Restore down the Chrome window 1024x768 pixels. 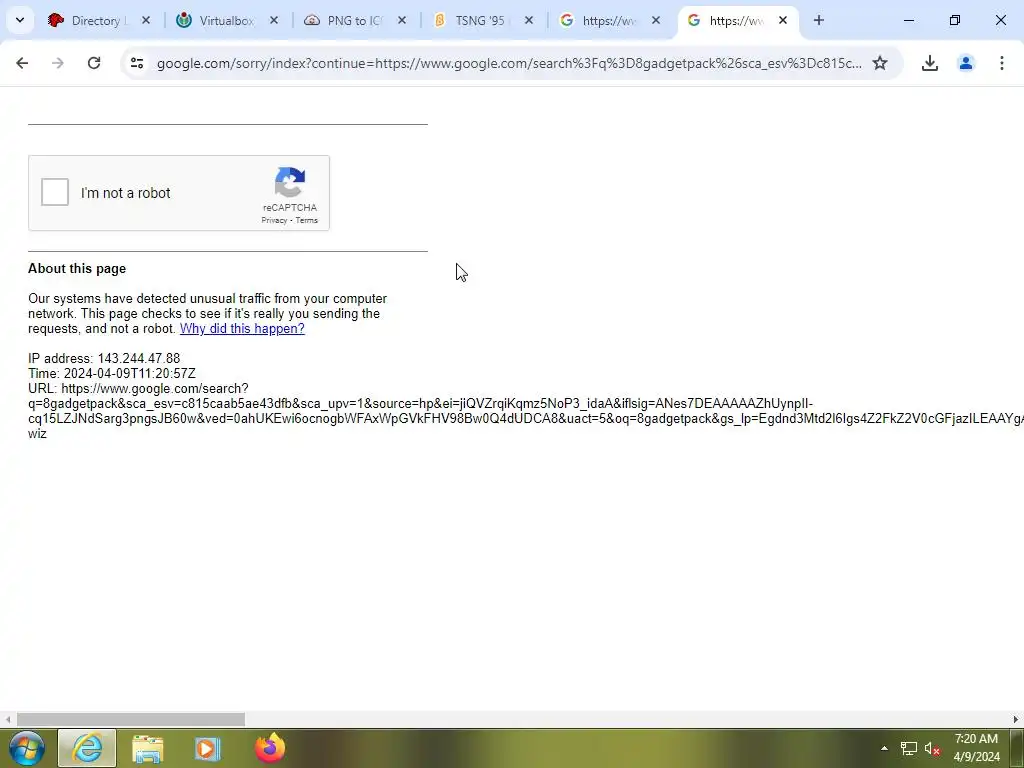pyautogui.click(x=955, y=20)
